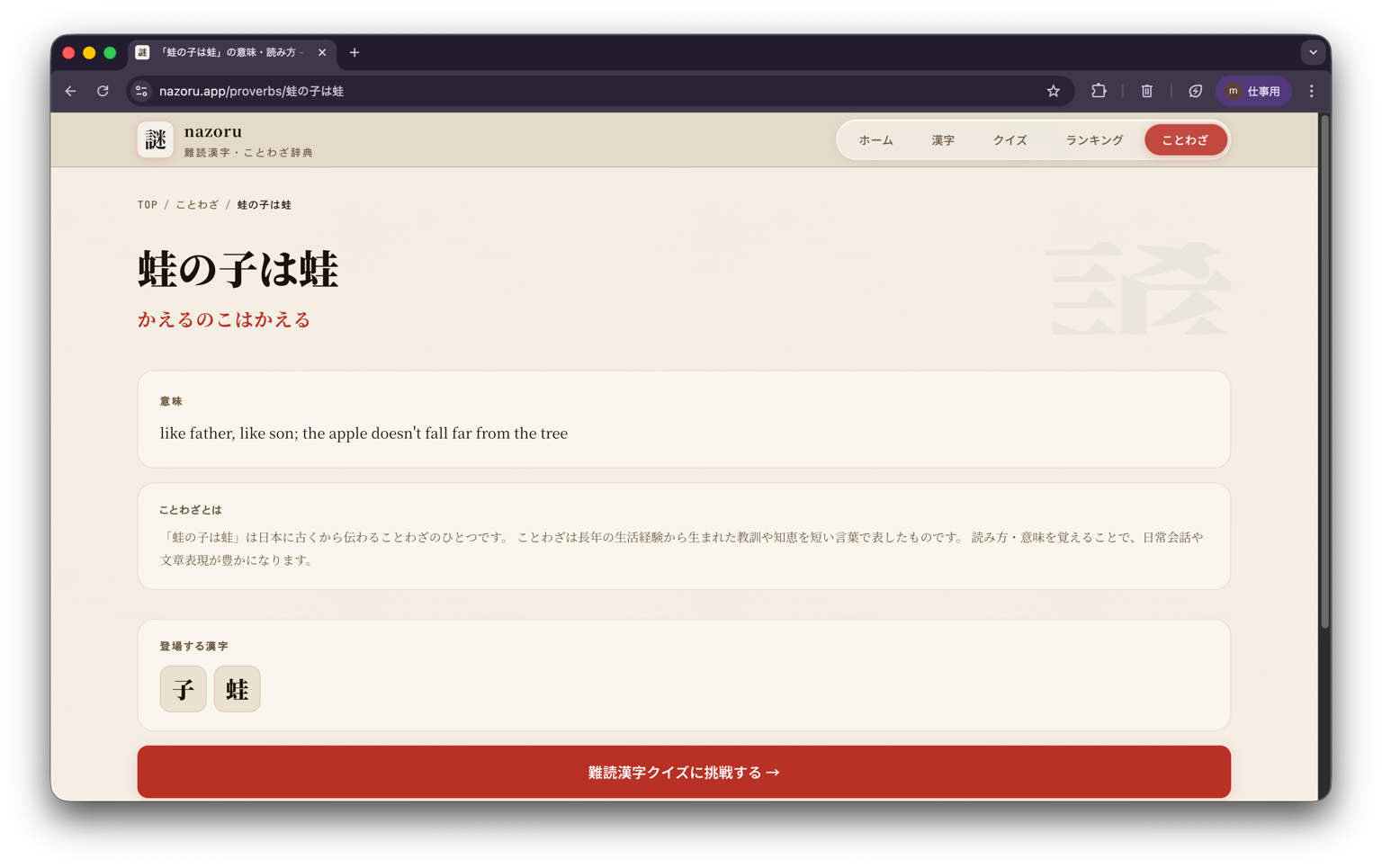Open browser three-dot menu

[1311, 91]
